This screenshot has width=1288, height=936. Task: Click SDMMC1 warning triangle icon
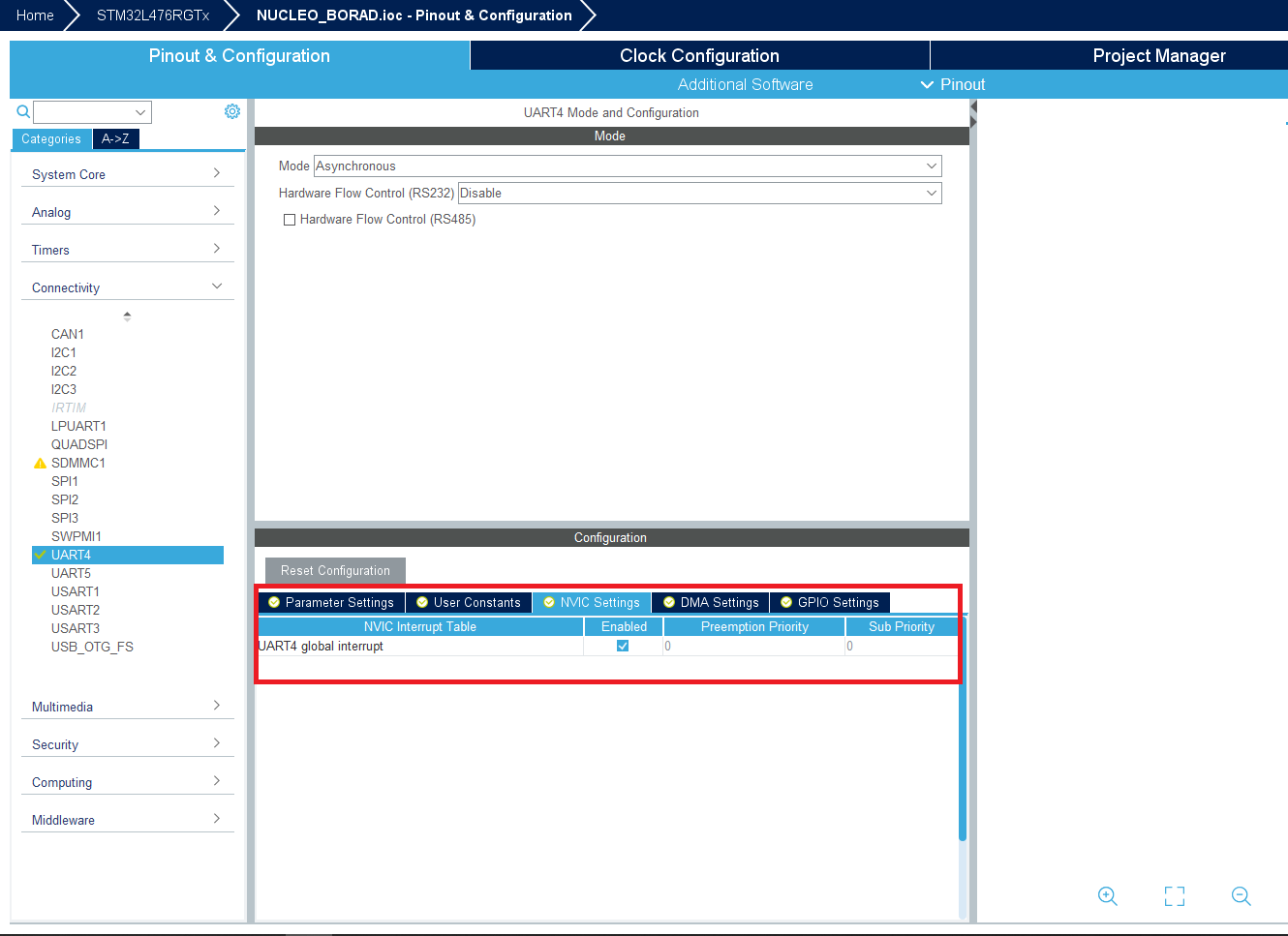(40, 463)
